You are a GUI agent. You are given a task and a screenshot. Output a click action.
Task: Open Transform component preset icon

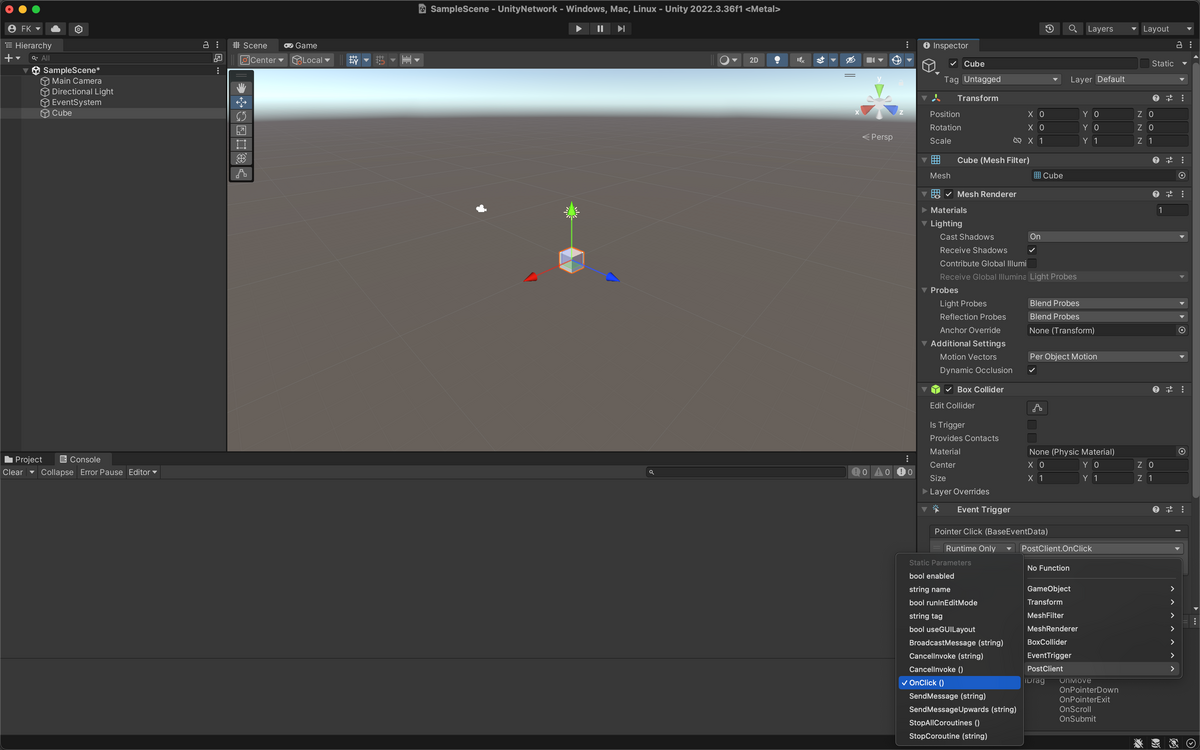(1169, 98)
